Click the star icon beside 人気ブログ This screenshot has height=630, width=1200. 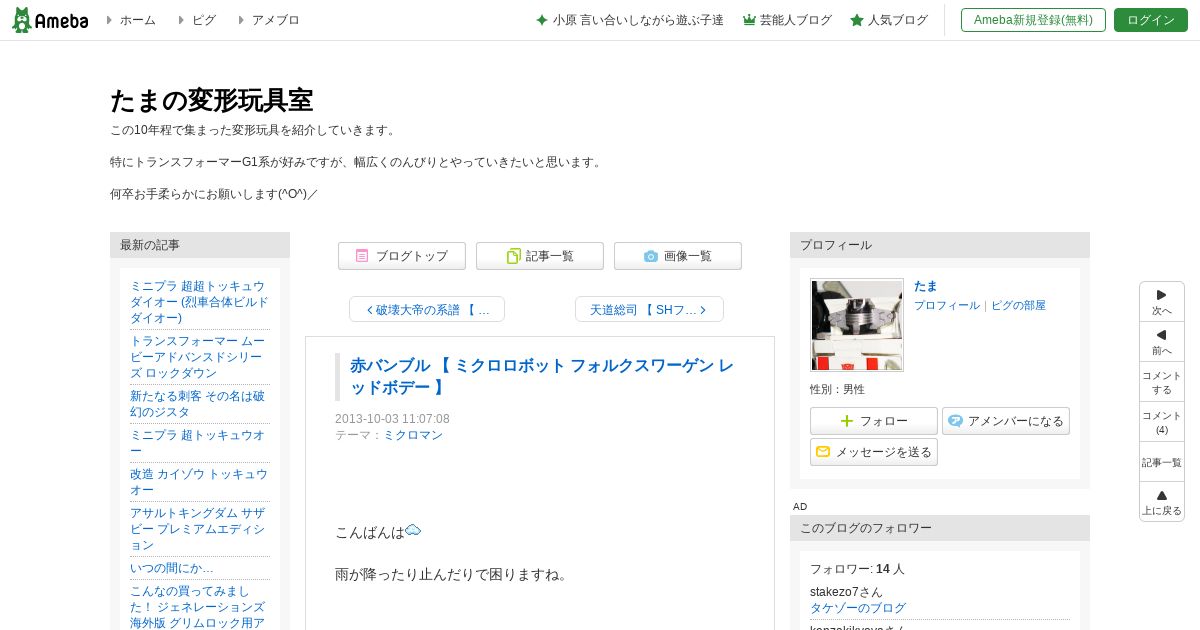857,20
